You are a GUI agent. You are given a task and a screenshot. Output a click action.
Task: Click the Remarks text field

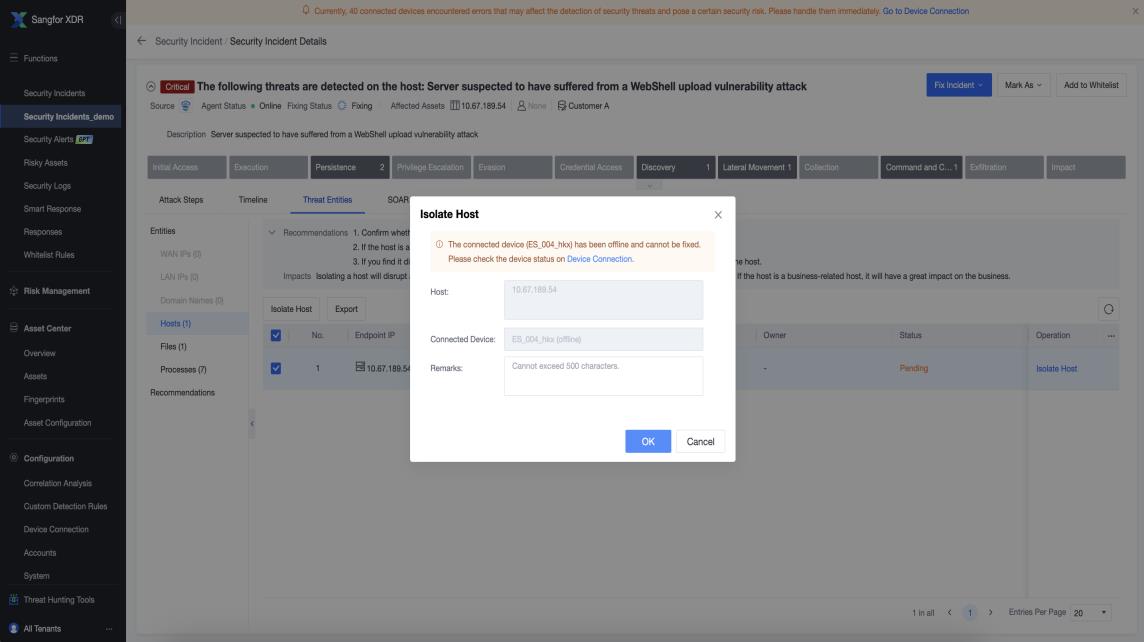pyautogui.click(x=603, y=376)
